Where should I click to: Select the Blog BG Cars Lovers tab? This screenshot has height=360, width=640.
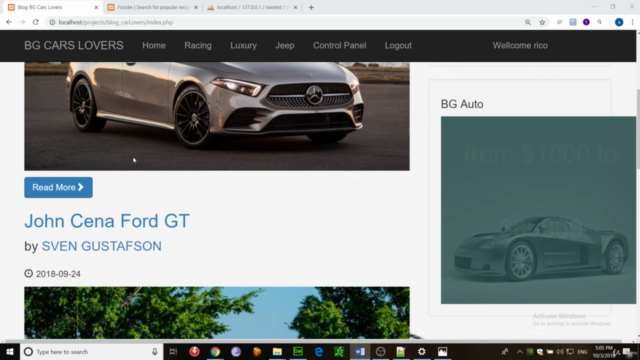coord(53,7)
